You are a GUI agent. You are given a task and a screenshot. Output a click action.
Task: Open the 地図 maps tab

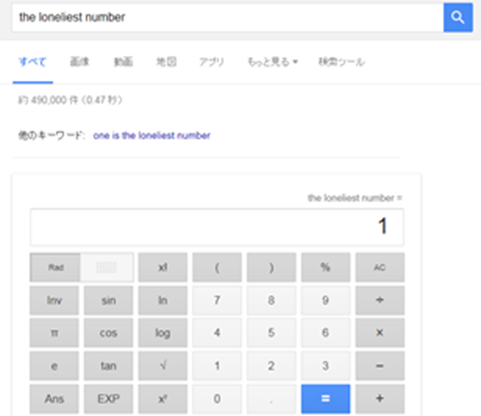[166, 62]
